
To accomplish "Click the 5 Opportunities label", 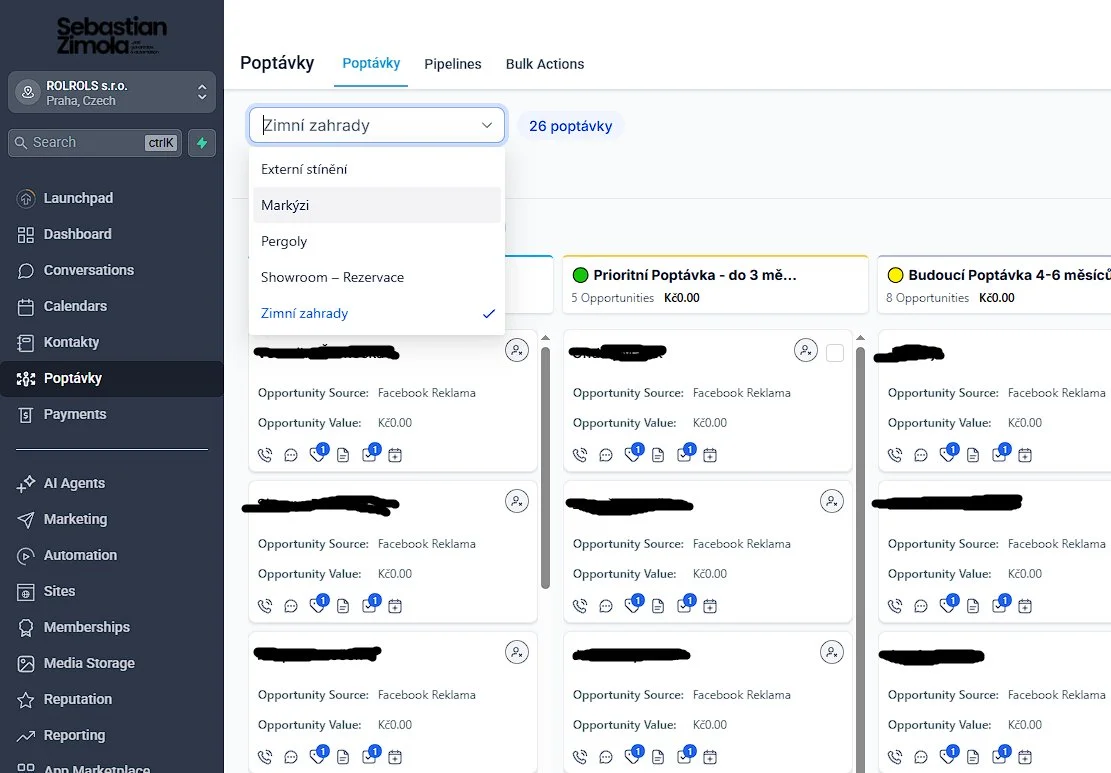I will [613, 298].
